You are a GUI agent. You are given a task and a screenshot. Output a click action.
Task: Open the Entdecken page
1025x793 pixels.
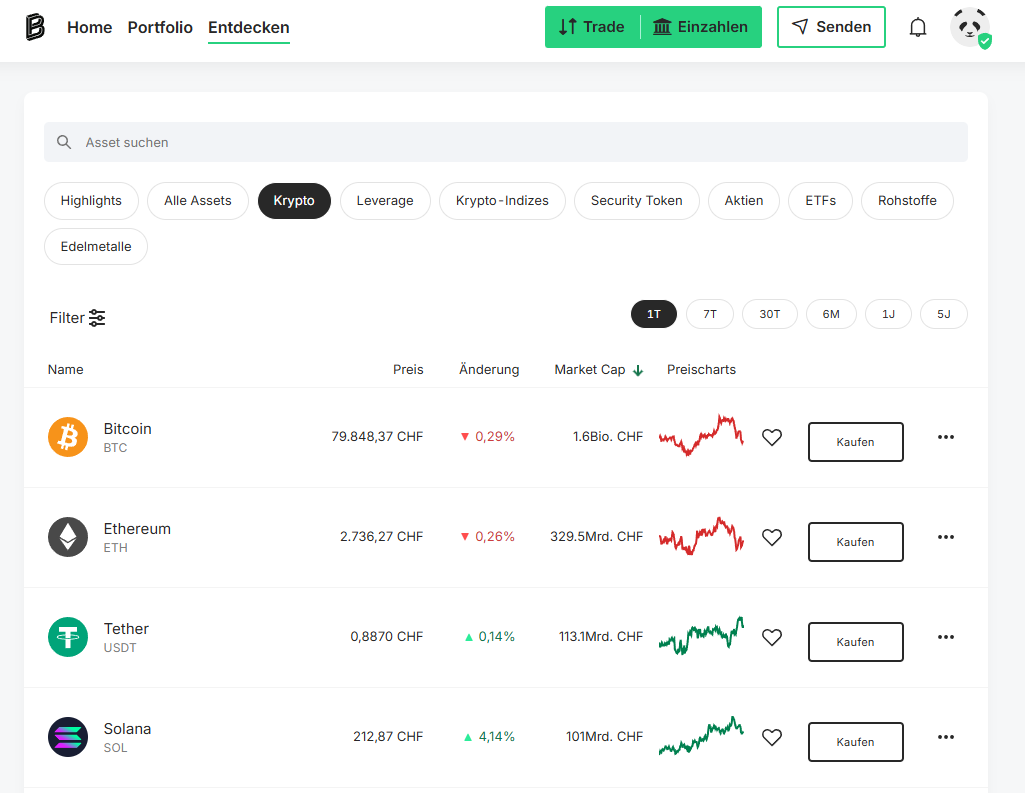click(248, 27)
